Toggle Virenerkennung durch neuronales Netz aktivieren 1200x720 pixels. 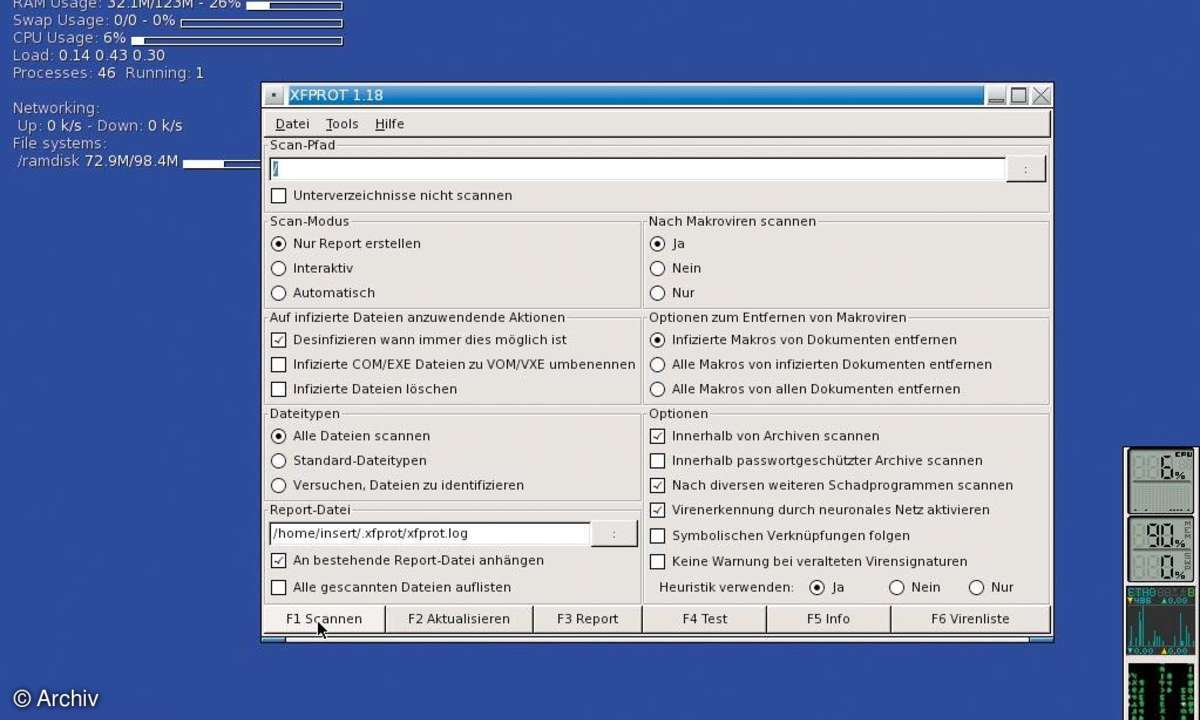click(x=657, y=510)
